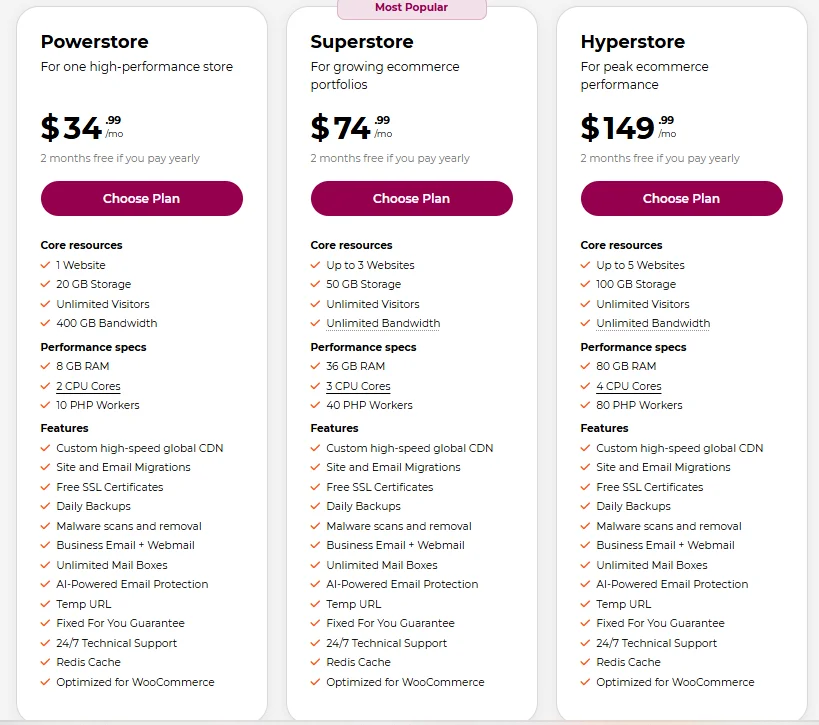The height and width of the screenshot is (725, 819).
Task: Open "Unlimited Bandwidth" tooltip link in Superstore
Action: coord(381,323)
